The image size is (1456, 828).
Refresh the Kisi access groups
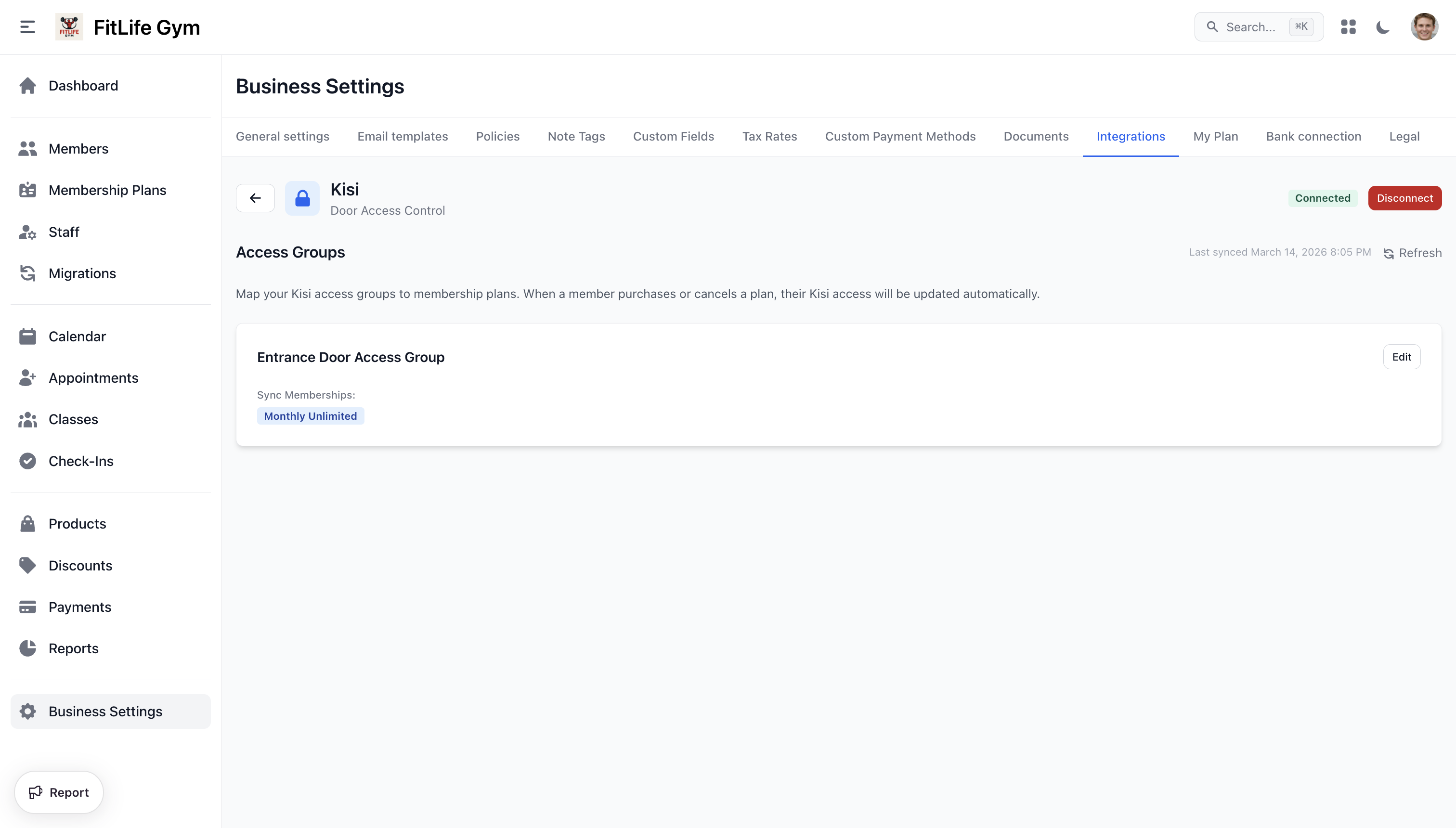(x=1413, y=253)
